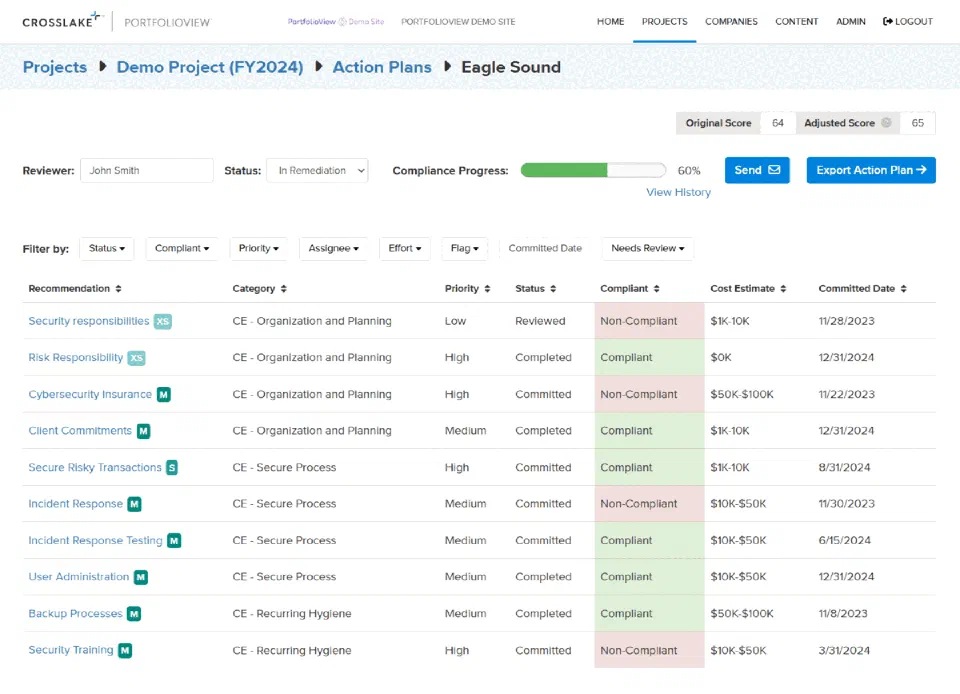
Task: Click the Committed Date filter field
Action: pos(545,248)
